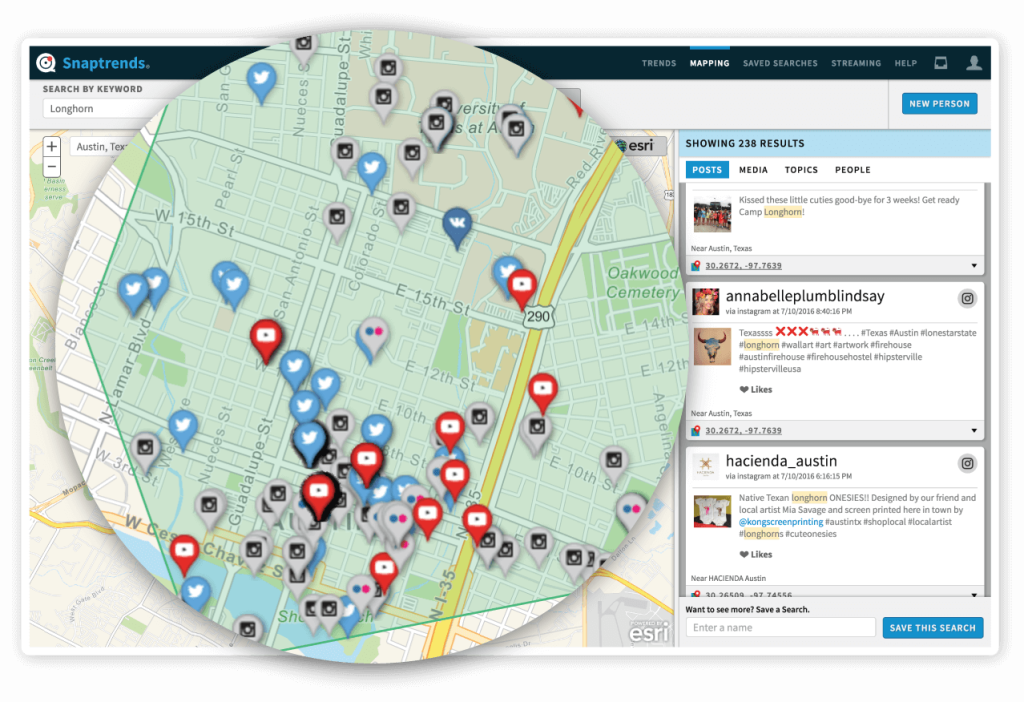Open Saved Searches in the top navigation
This screenshot has height=702, width=1024.
(780, 63)
